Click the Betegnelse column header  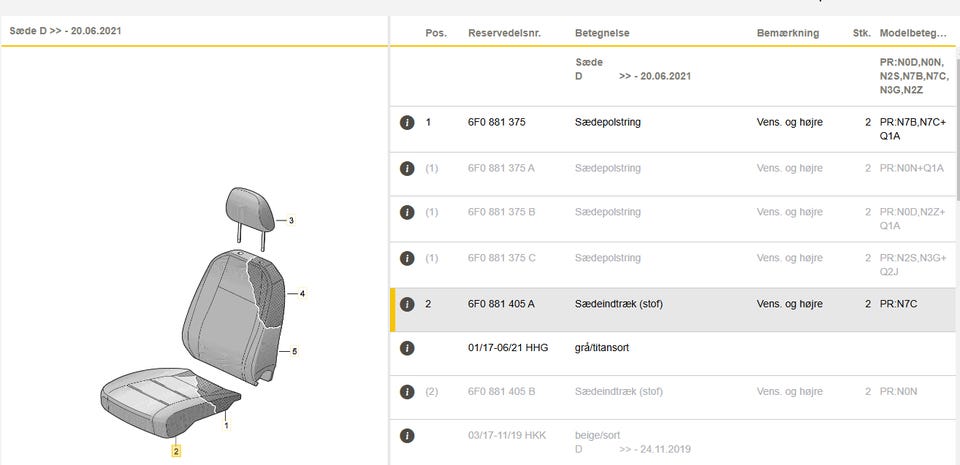[602, 33]
